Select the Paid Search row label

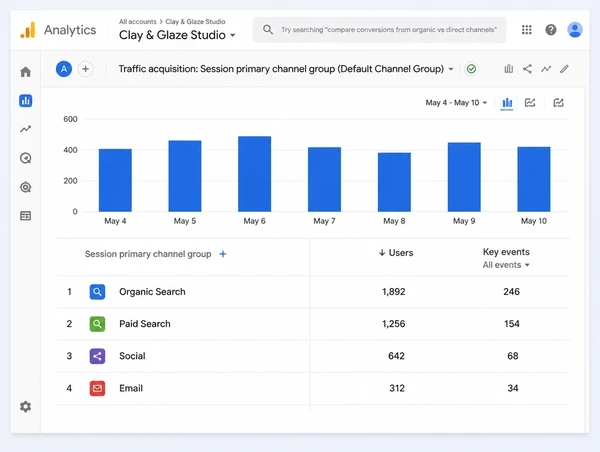pyautogui.click(x=145, y=324)
